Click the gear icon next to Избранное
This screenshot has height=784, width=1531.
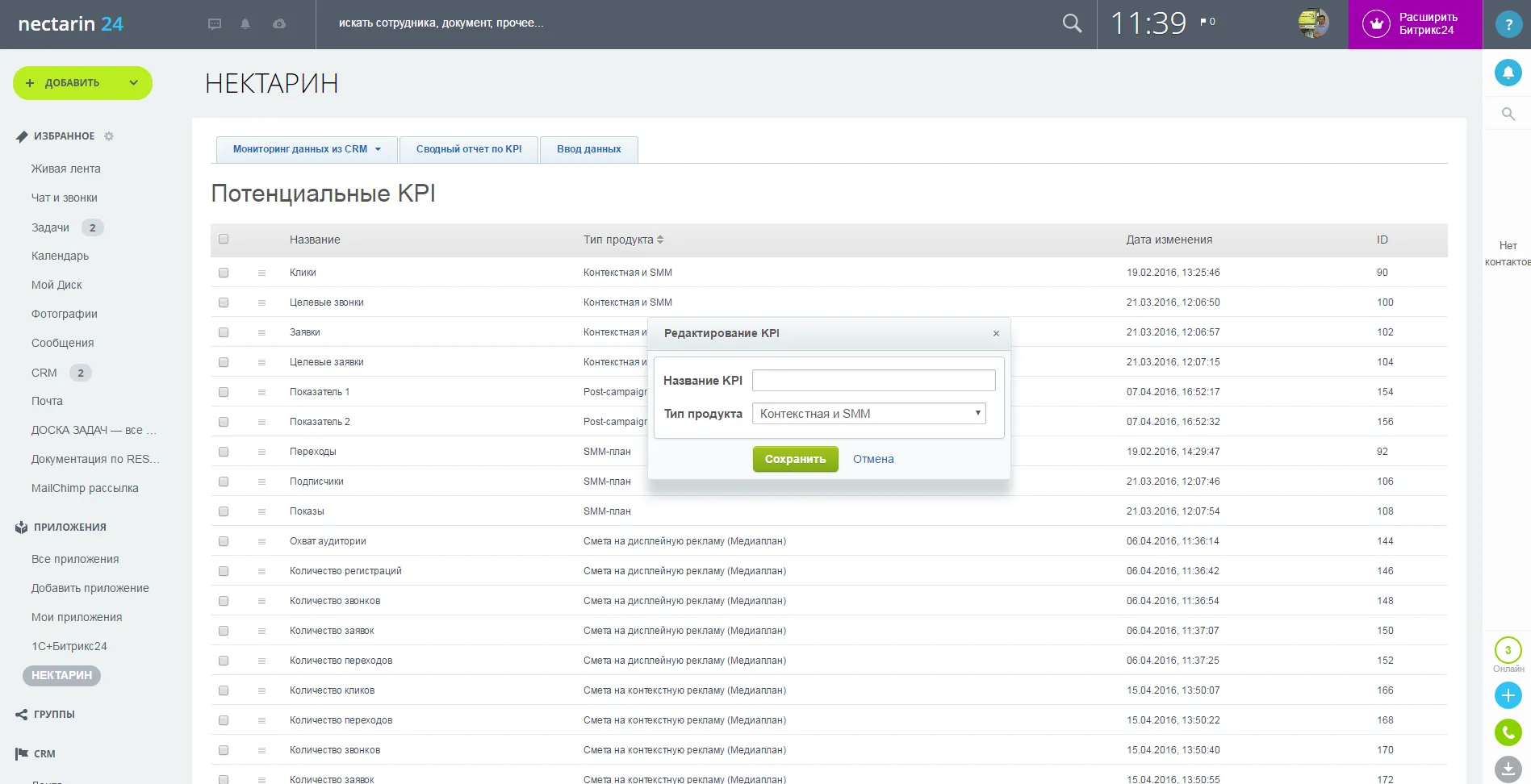[109, 136]
